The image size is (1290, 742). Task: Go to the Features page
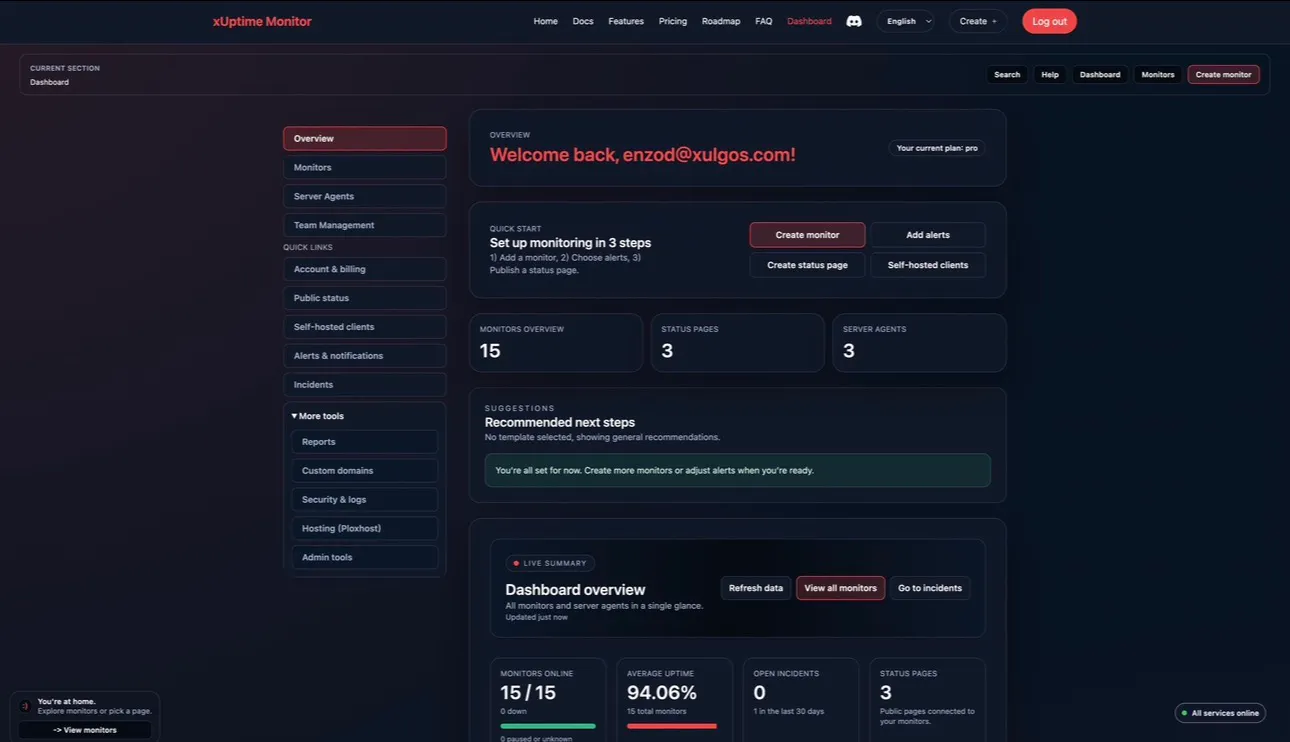[626, 21]
